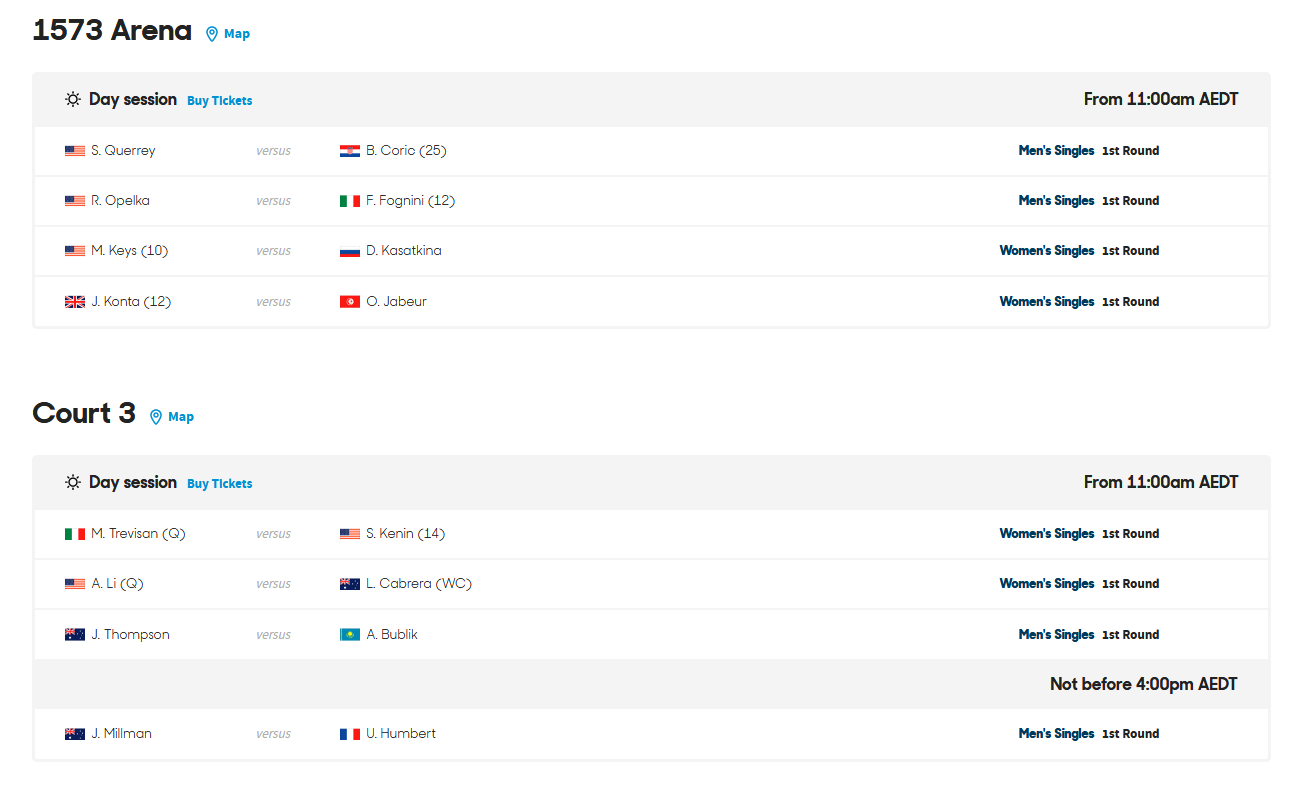Viewport: 1290px width, 787px height.
Task: Click the map pin icon next to 1573 Arena
Action: (211, 34)
